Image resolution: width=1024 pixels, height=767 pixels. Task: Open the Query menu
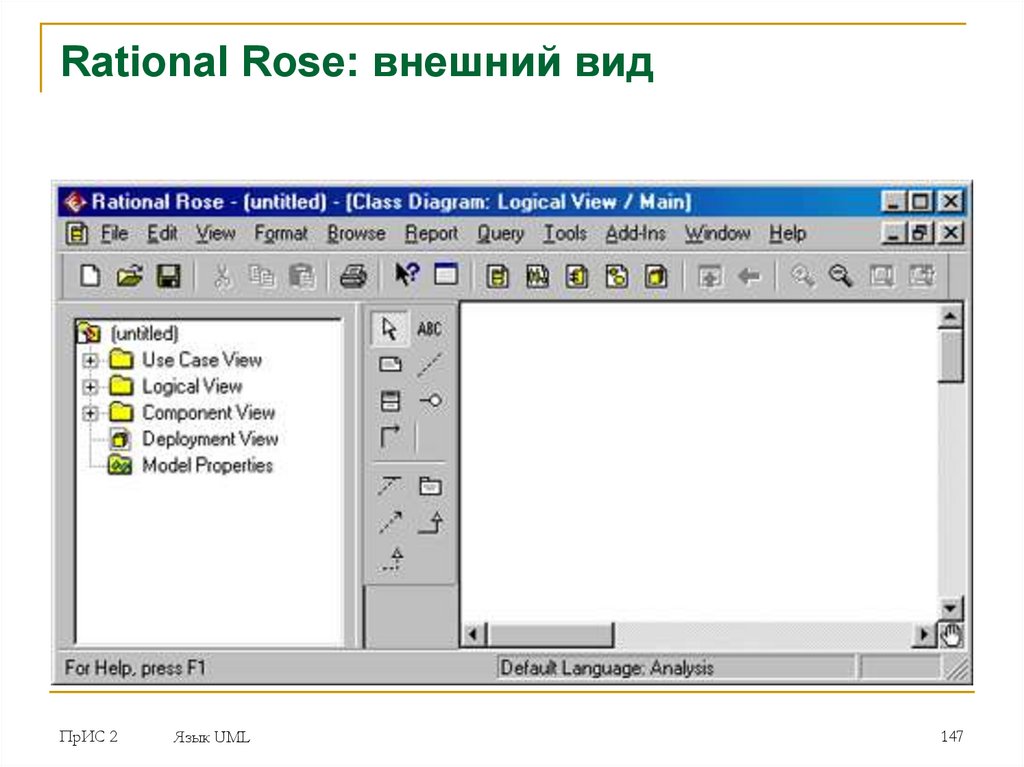click(x=500, y=234)
